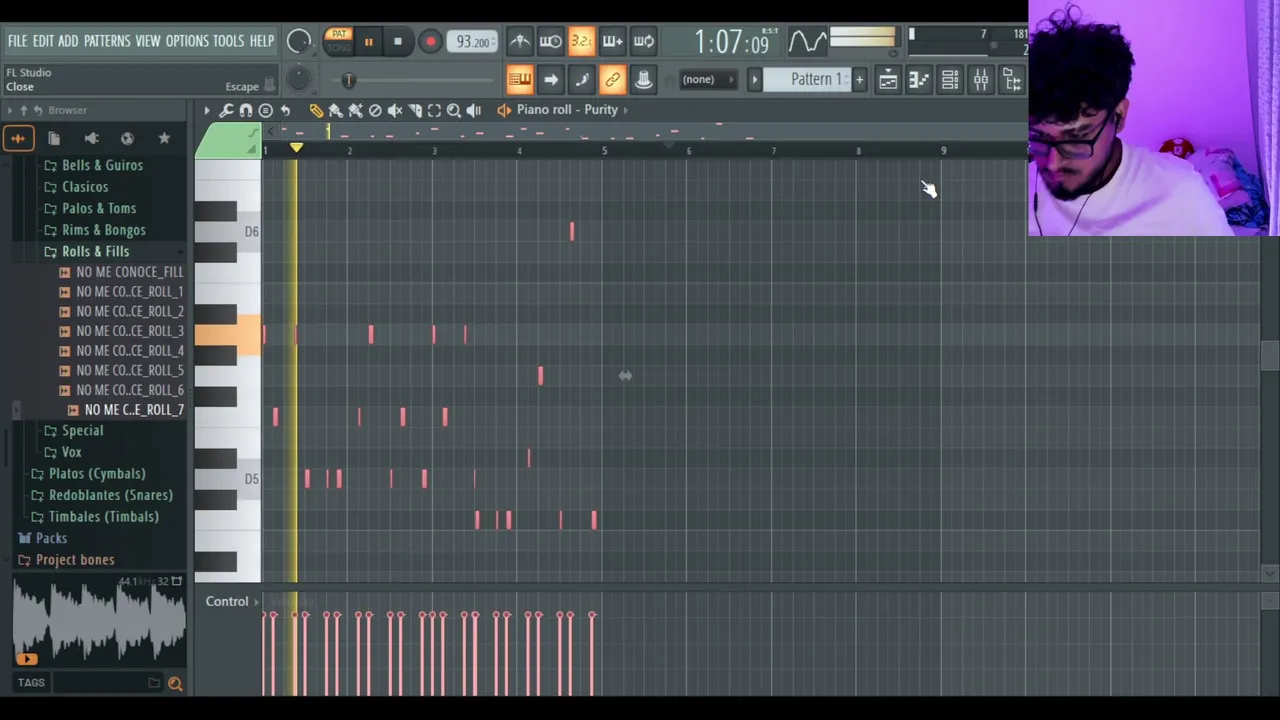
Task: Toggle PAT/SONG mode switch
Action: pyautogui.click(x=339, y=41)
